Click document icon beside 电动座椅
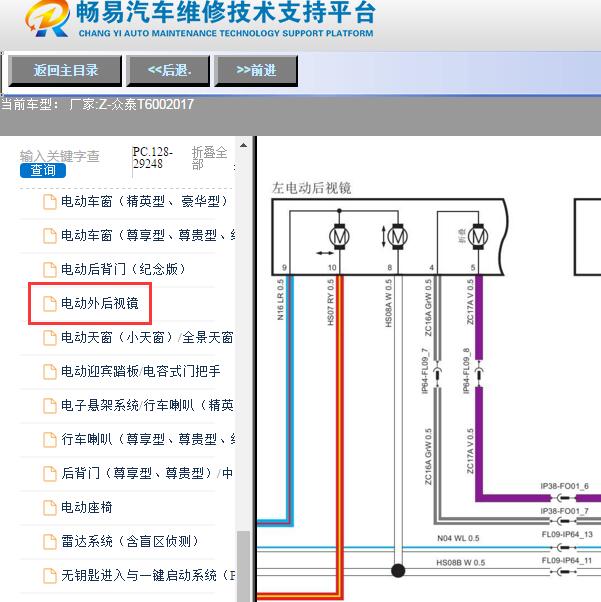 point(50,508)
